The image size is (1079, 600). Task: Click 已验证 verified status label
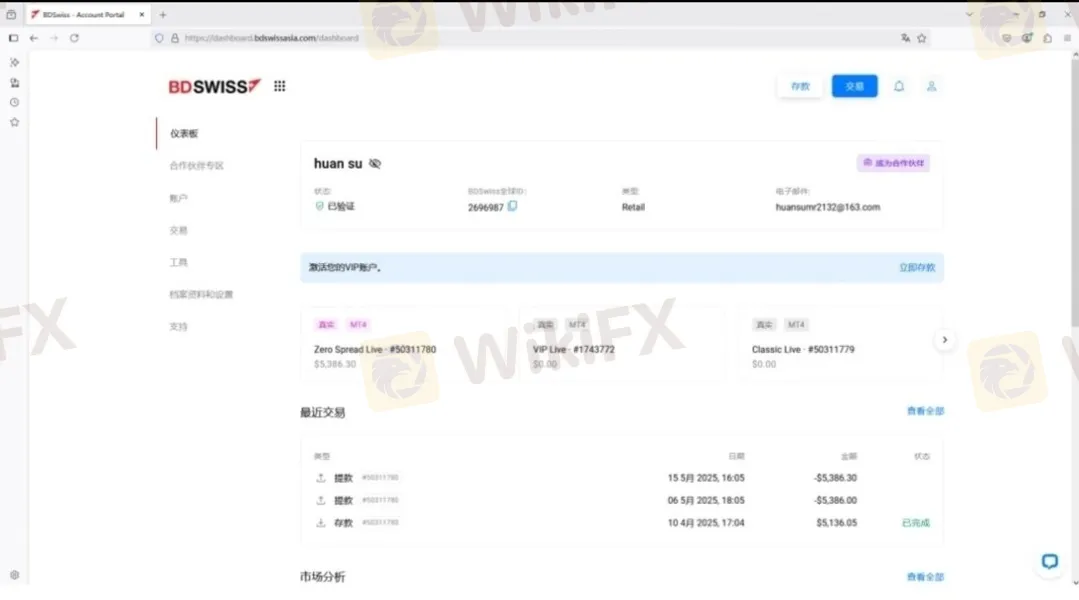(x=341, y=206)
